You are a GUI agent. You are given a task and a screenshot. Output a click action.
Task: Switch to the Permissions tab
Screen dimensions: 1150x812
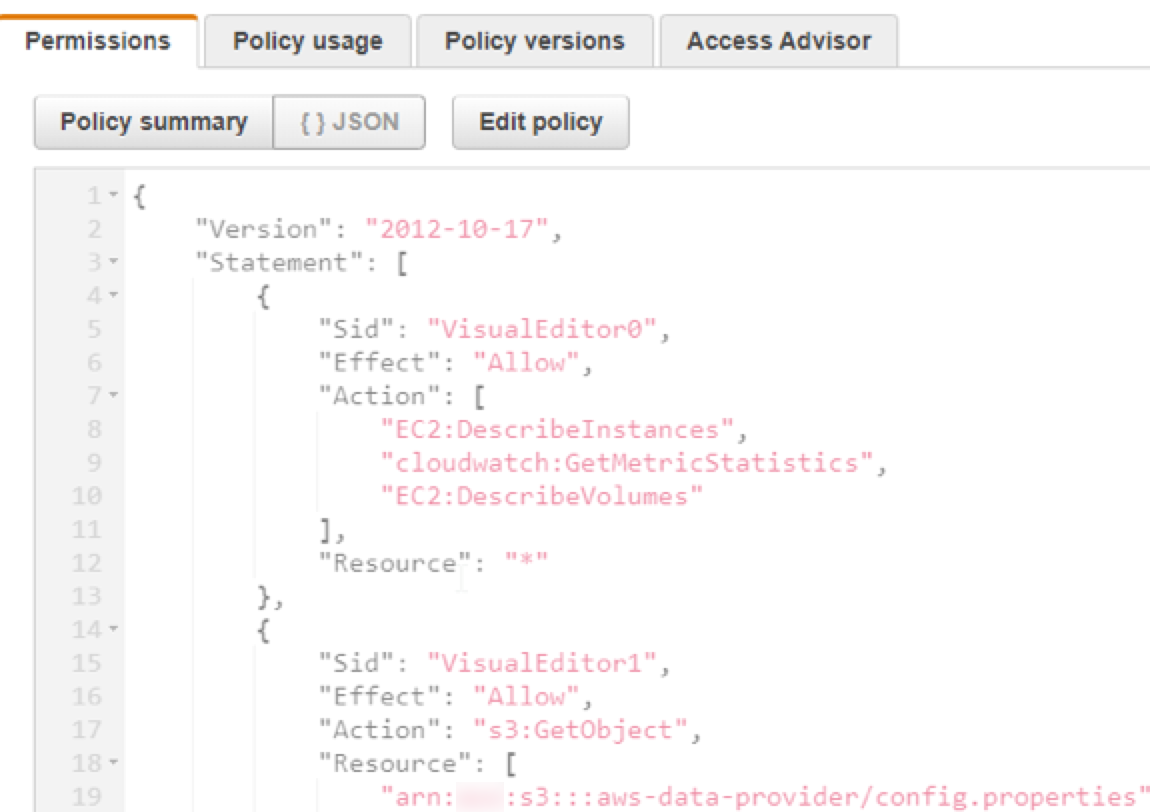[97, 42]
